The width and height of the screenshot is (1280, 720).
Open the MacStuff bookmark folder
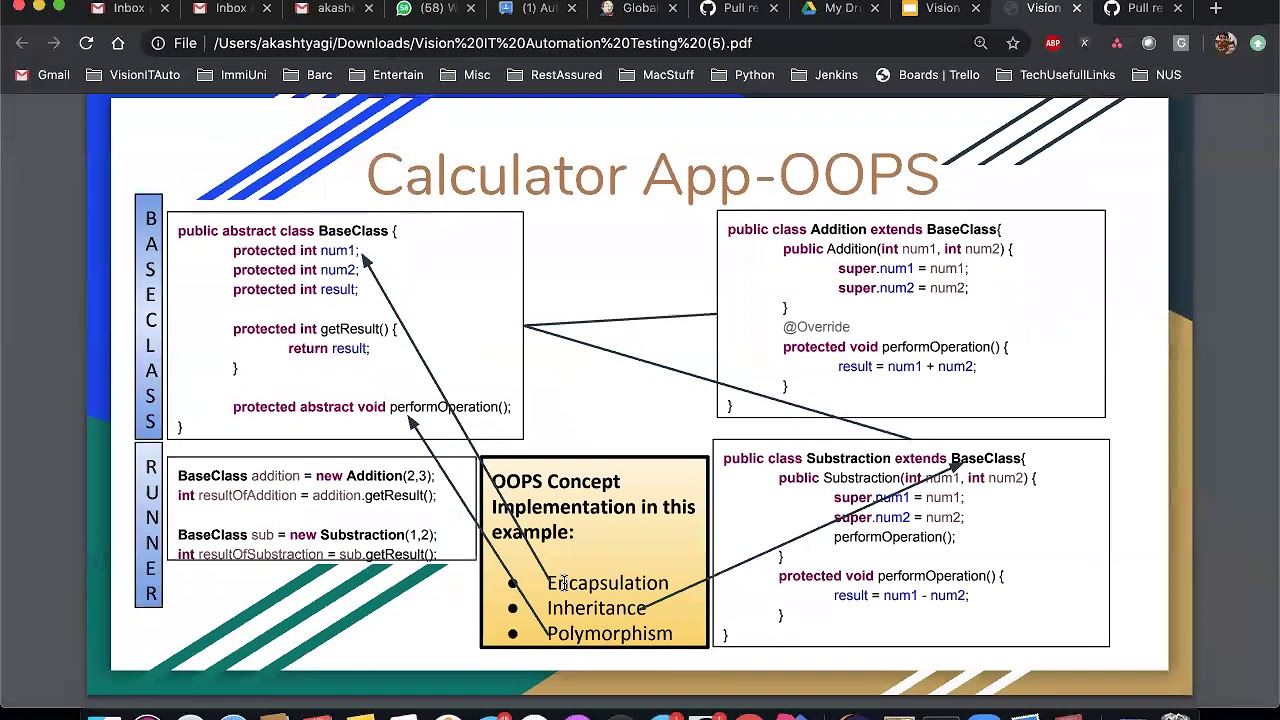pyautogui.click(x=657, y=75)
